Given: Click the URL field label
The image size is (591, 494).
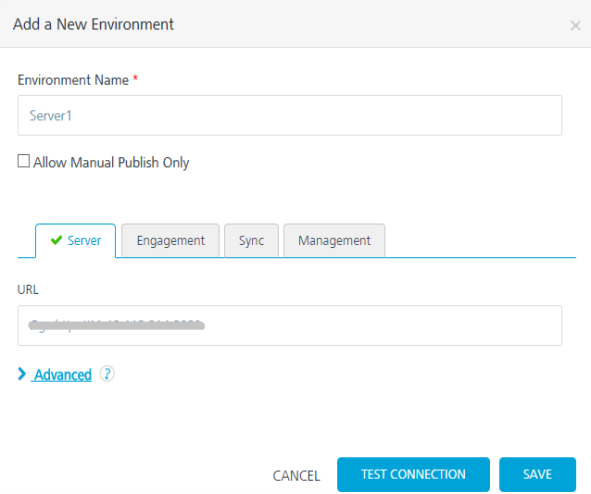Looking at the screenshot, I should (28, 289).
